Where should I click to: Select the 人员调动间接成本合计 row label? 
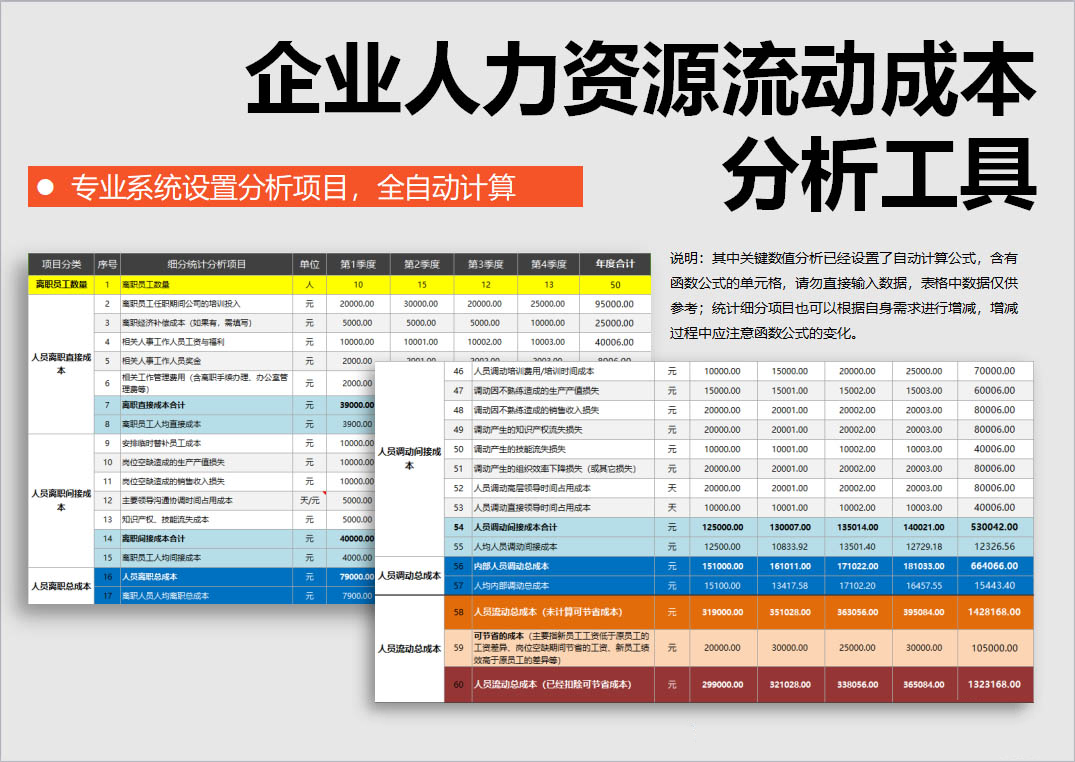tap(562, 527)
